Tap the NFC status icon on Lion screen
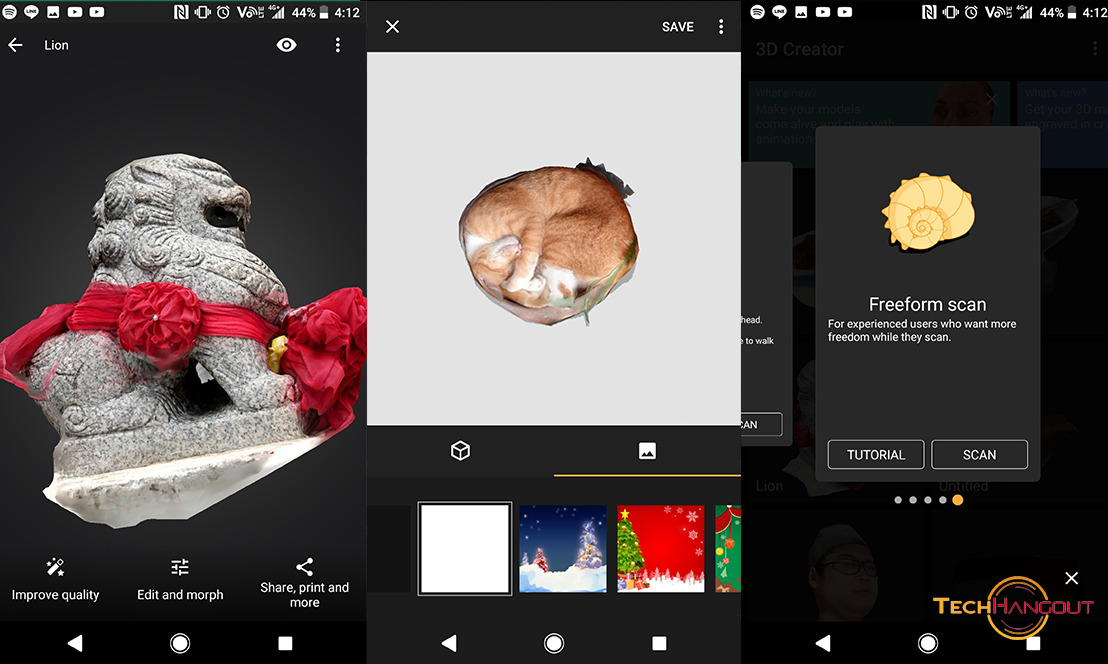This screenshot has width=1108, height=664. tap(181, 12)
